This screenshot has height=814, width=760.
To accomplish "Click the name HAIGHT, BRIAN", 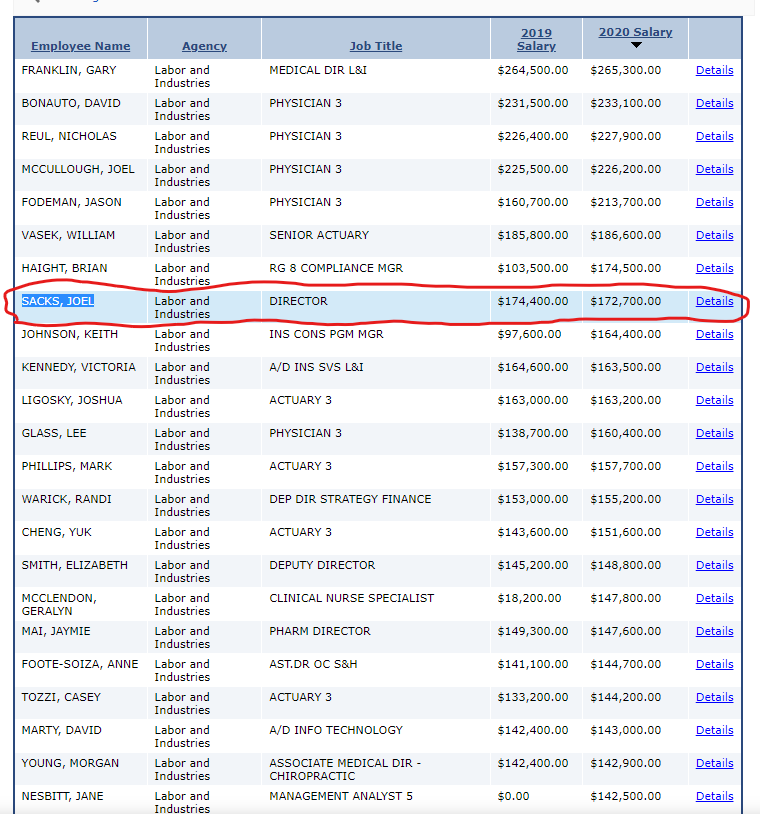I will [64, 268].
